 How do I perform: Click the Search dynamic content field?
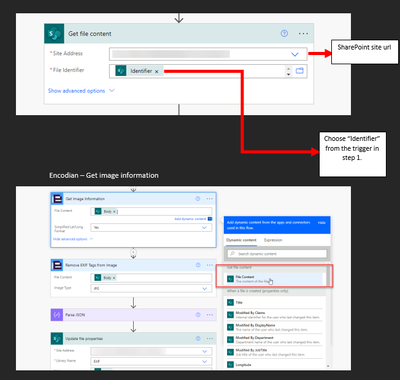[277, 254]
